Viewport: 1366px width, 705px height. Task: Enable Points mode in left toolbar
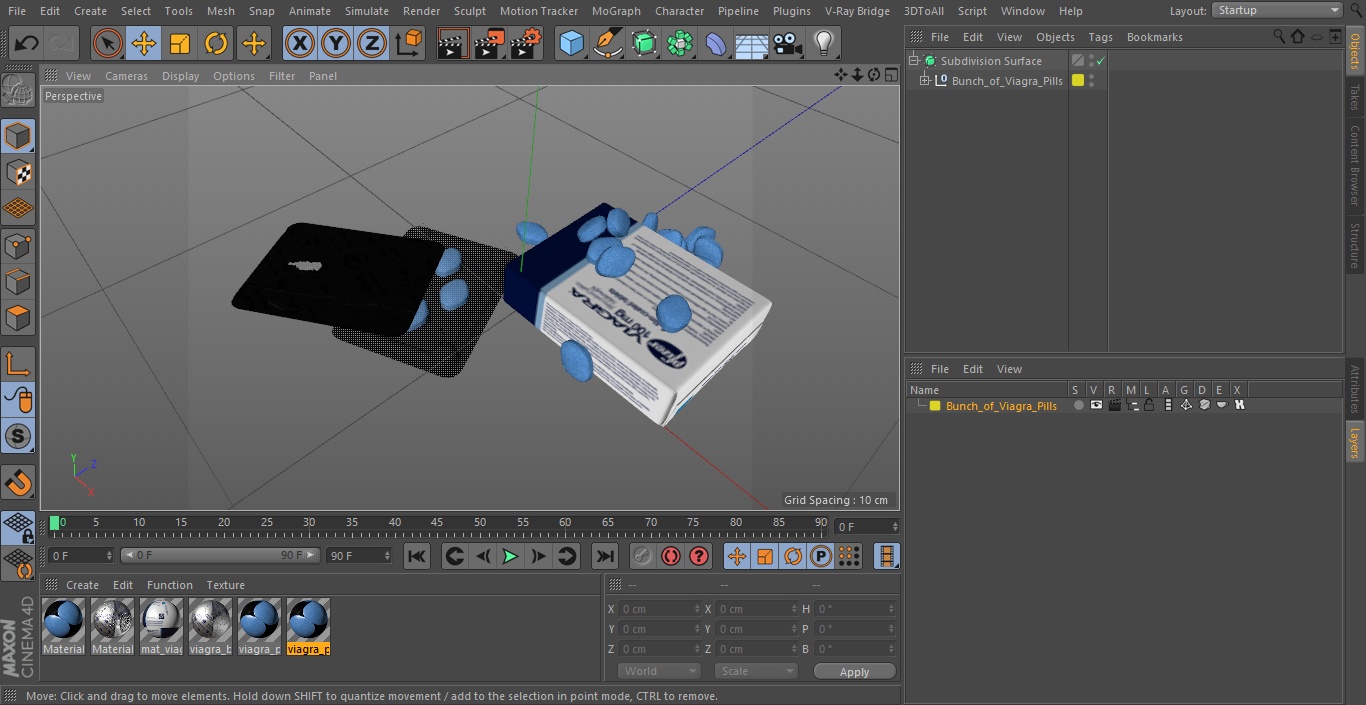tap(18, 245)
